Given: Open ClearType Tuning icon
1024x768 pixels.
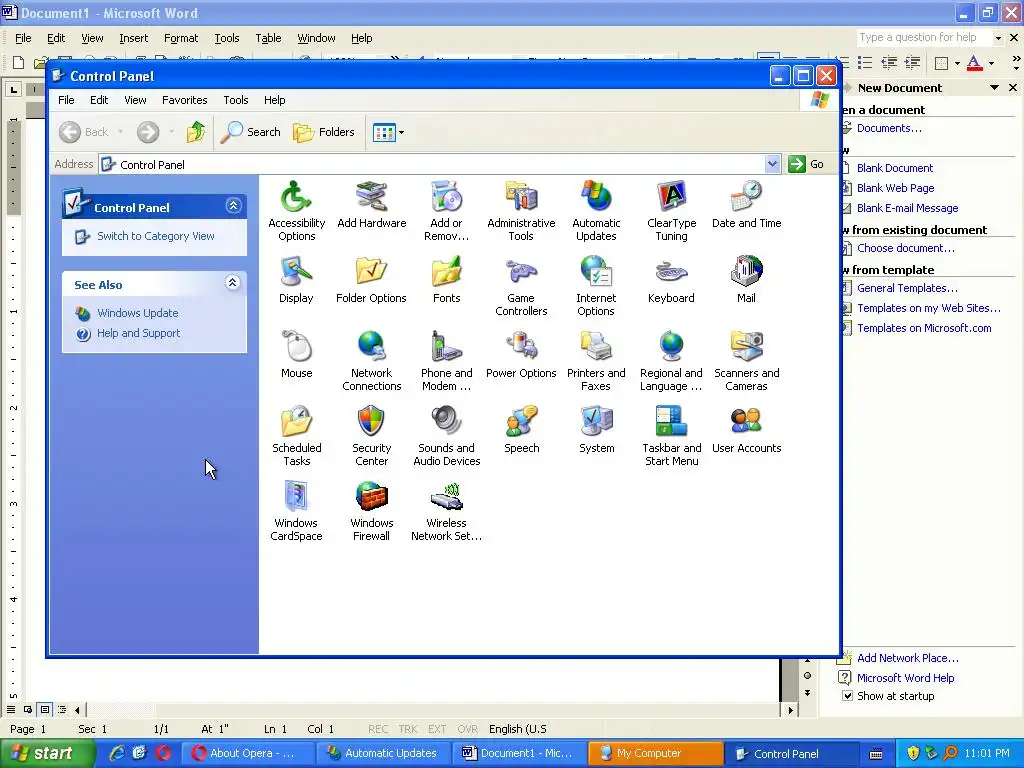Looking at the screenshot, I should pyautogui.click(x=671, y=211).
